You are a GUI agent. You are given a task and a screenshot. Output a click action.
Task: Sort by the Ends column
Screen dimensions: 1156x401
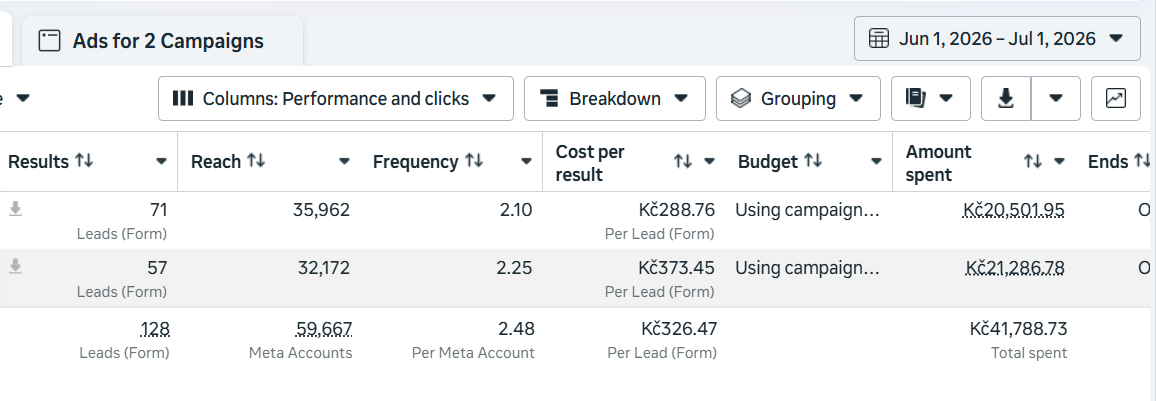[1142, 161]
